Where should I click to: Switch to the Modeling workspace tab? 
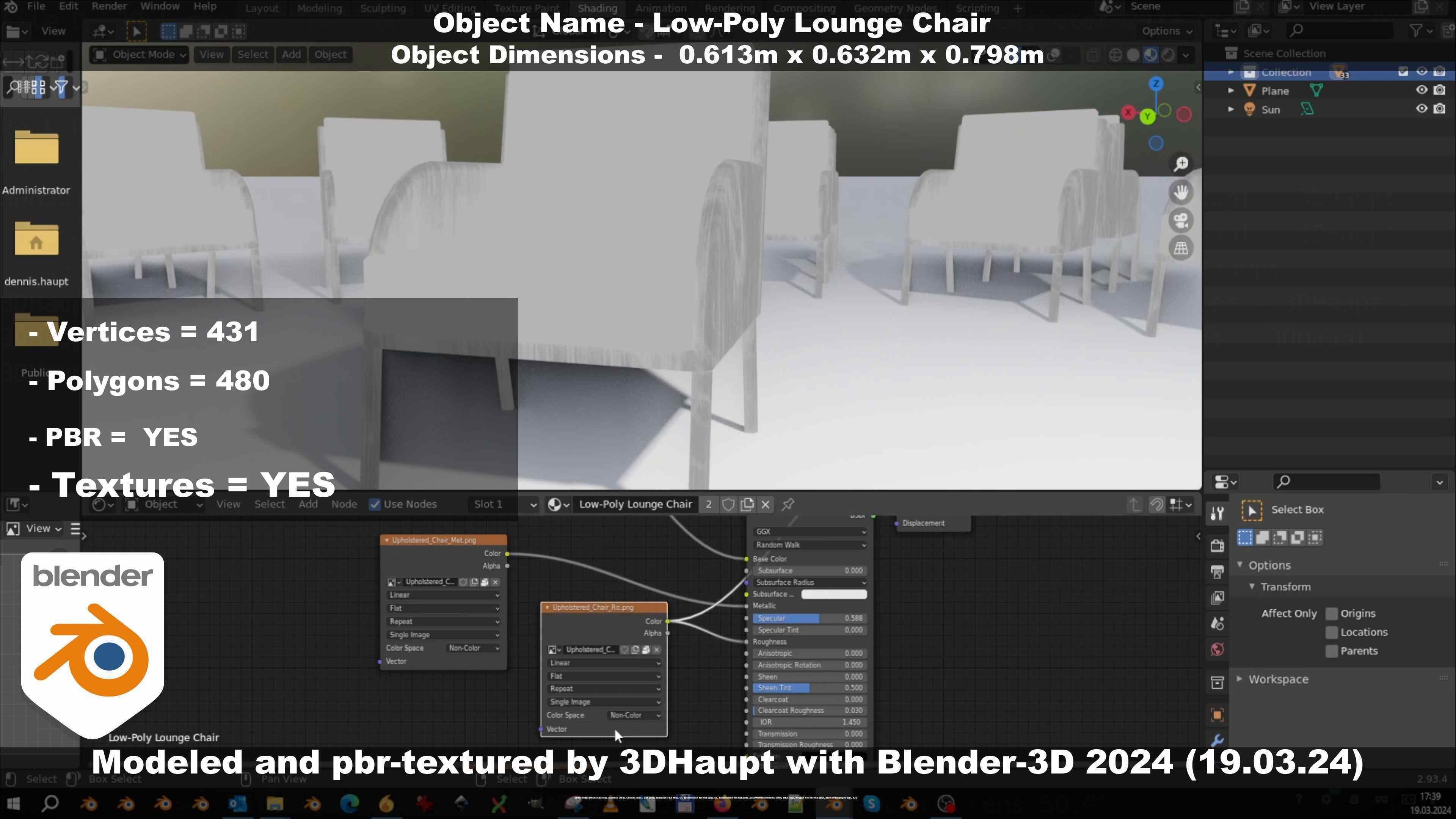click(319, 8)
